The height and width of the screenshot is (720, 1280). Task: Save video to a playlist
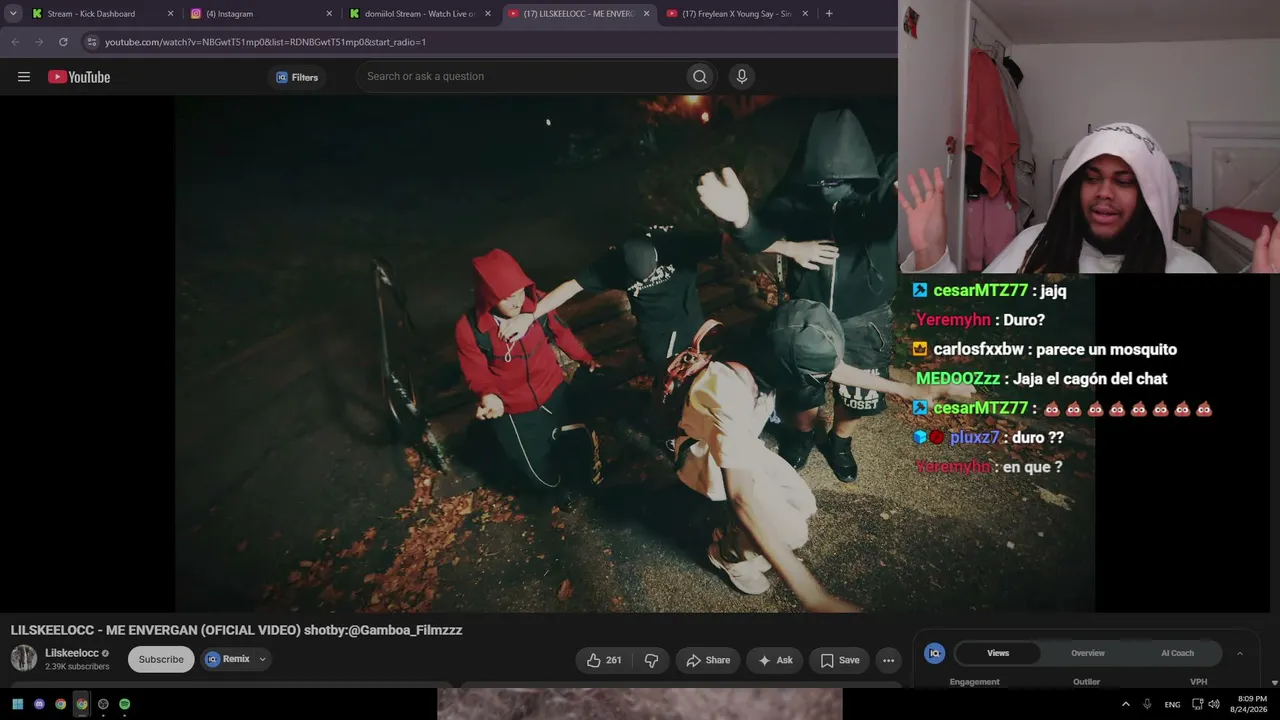click(840, 660)
